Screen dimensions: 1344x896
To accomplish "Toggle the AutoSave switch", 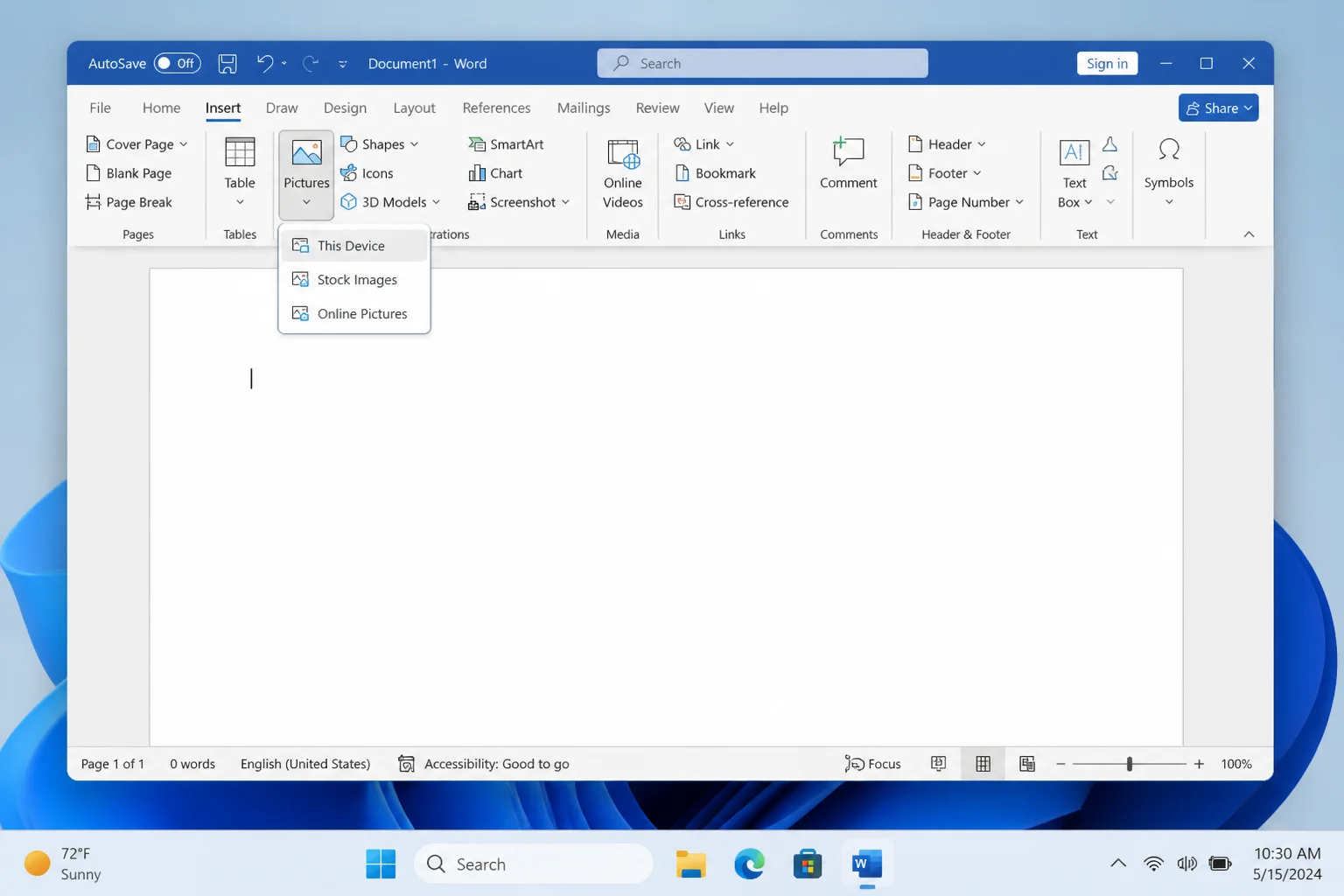I will point(177,63).
